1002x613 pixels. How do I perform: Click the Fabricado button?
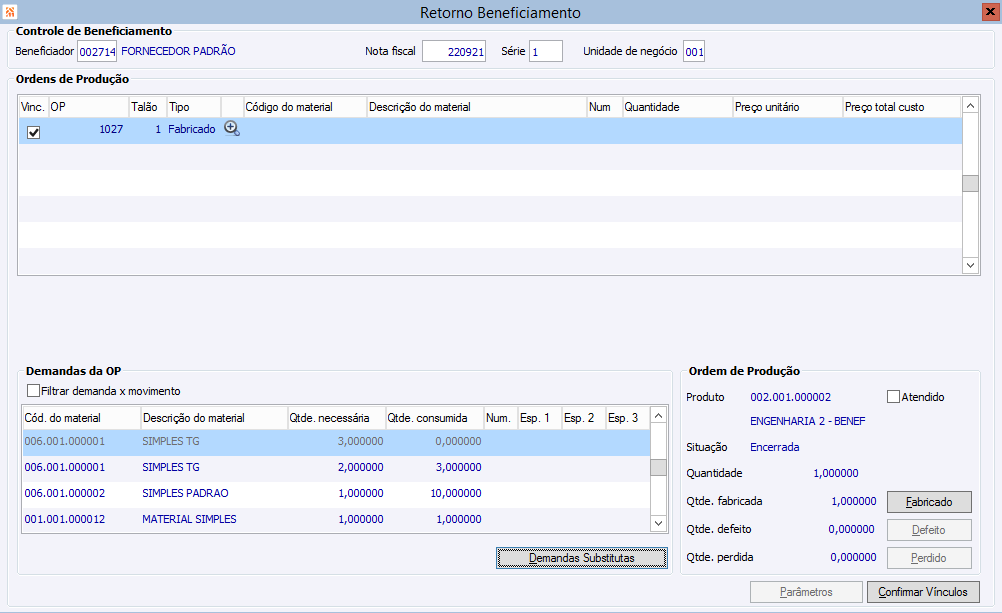[929, 502]
